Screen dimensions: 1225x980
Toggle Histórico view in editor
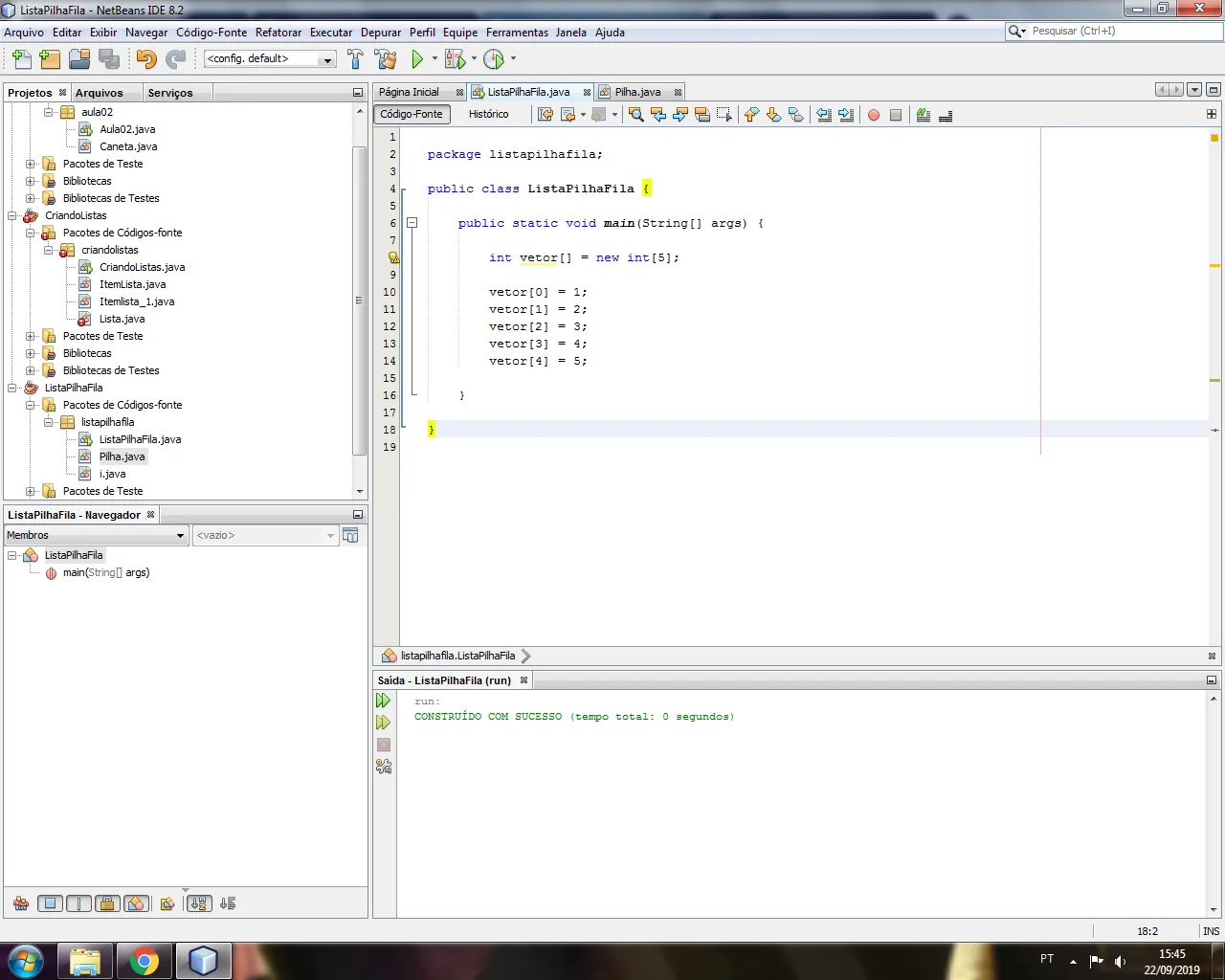coord(488,114)
